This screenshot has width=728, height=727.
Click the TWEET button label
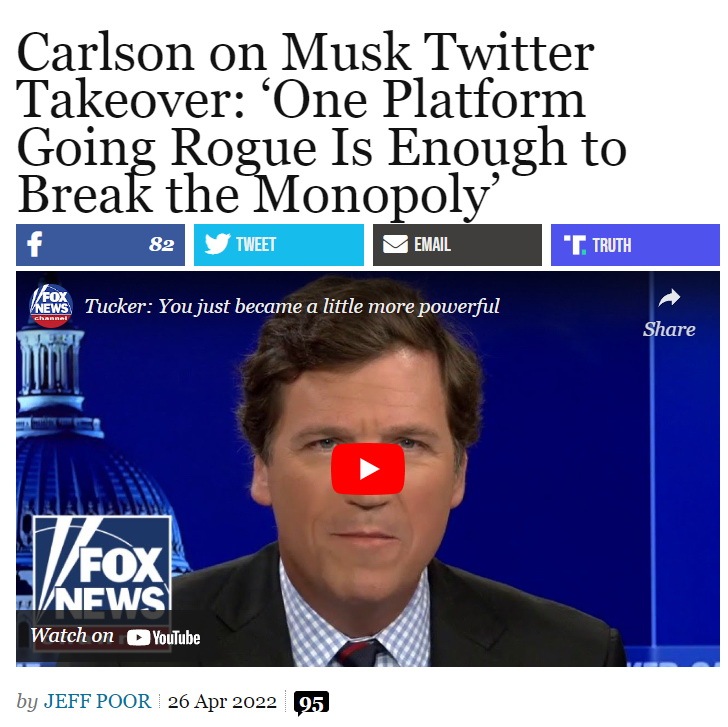click(256, 244)
